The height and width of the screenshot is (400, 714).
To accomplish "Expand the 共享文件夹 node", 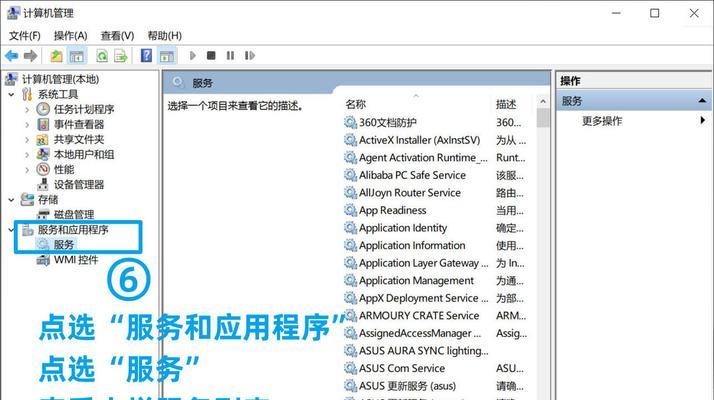I will (27, 140).
